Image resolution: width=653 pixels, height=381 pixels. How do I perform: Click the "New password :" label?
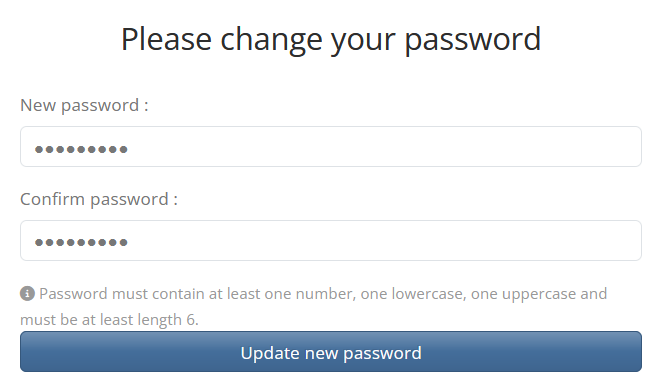(84, 105)
